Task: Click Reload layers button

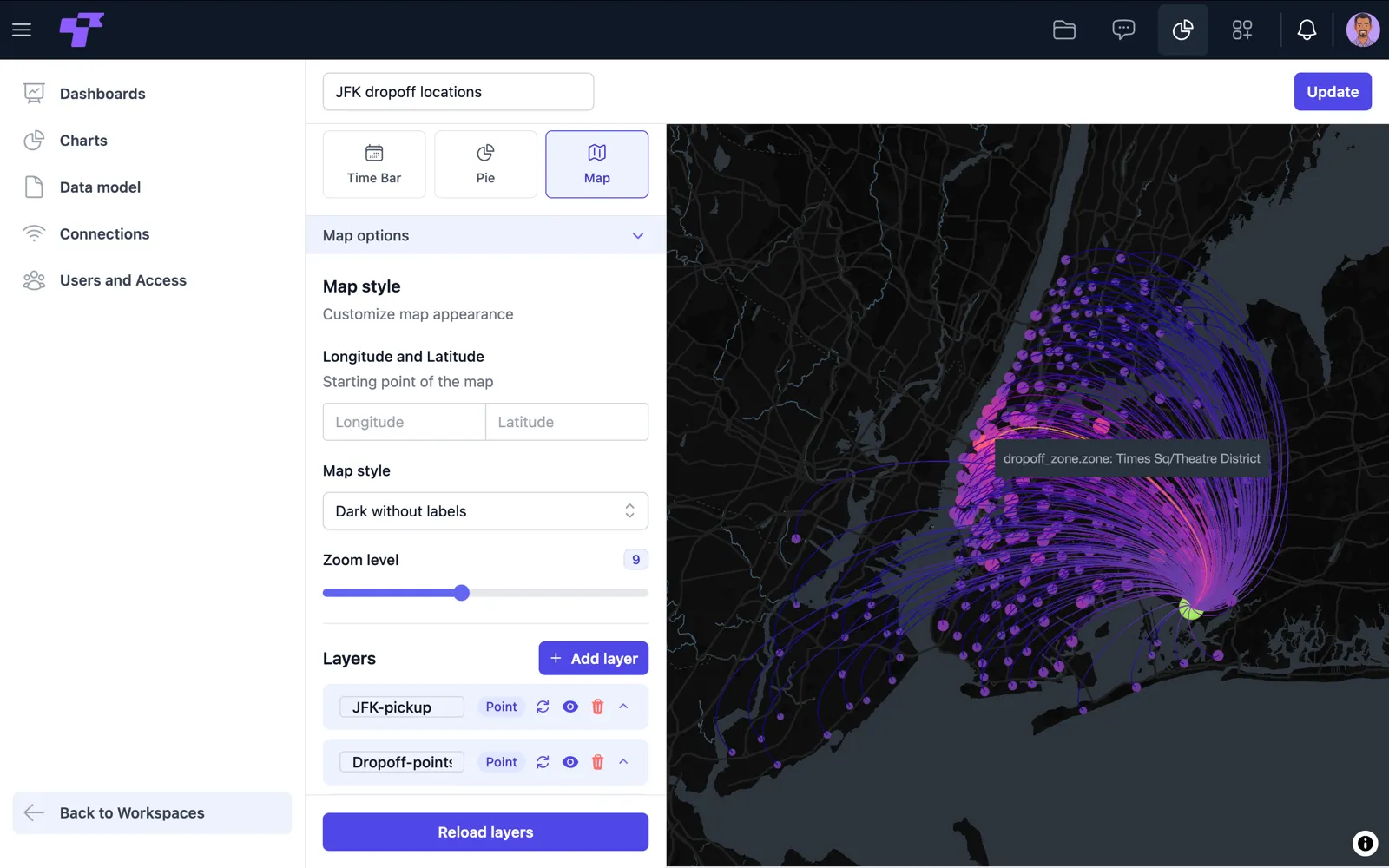Action: pyautogui.click(x=485, y=832)
